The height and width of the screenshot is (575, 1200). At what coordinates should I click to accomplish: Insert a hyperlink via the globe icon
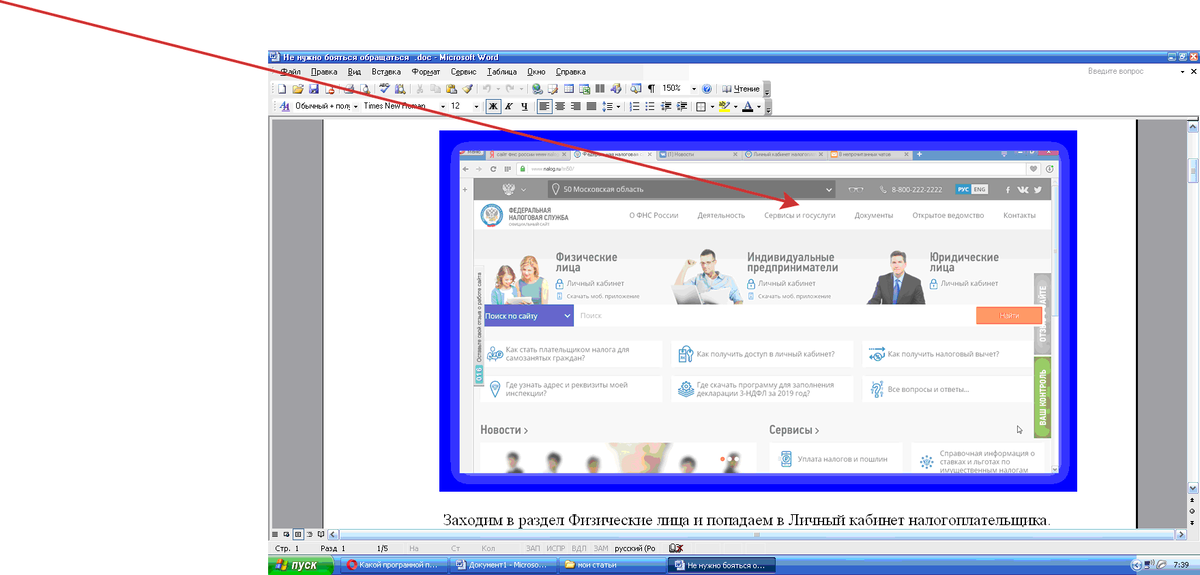tap(537, 89)
